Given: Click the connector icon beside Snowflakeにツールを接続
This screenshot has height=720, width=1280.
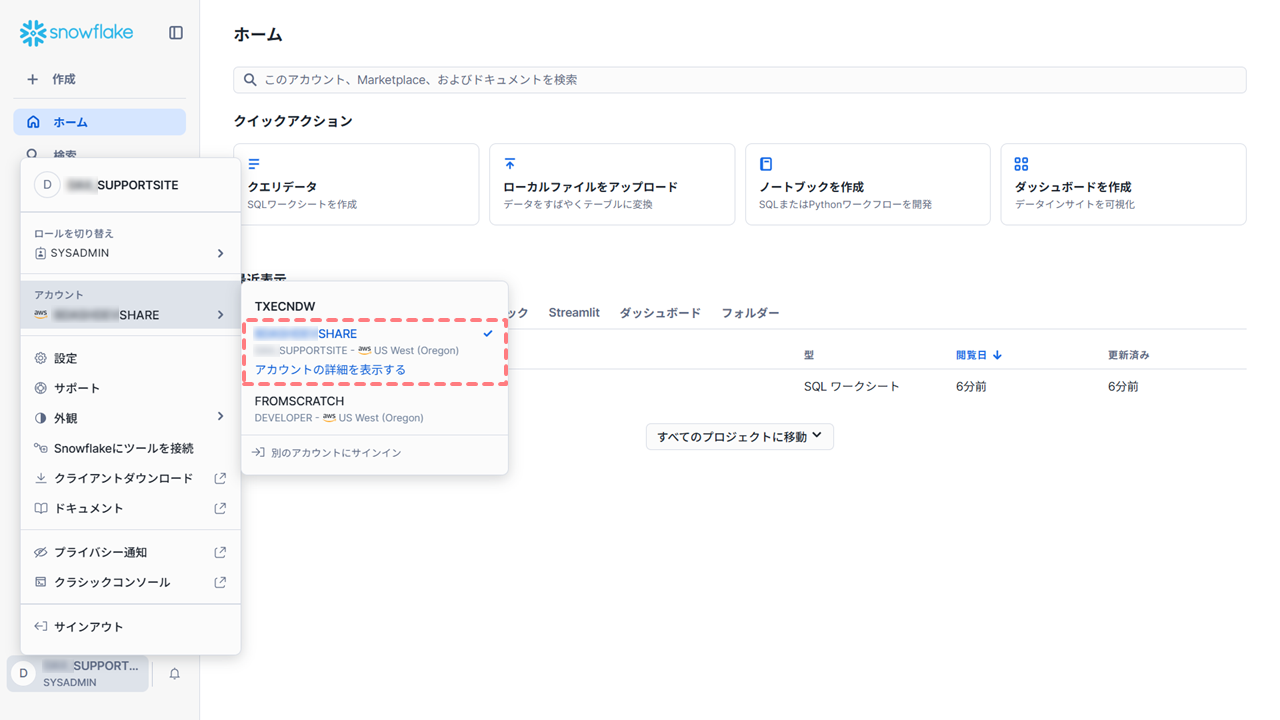Looking at the screenshot, I should (41, 448).
